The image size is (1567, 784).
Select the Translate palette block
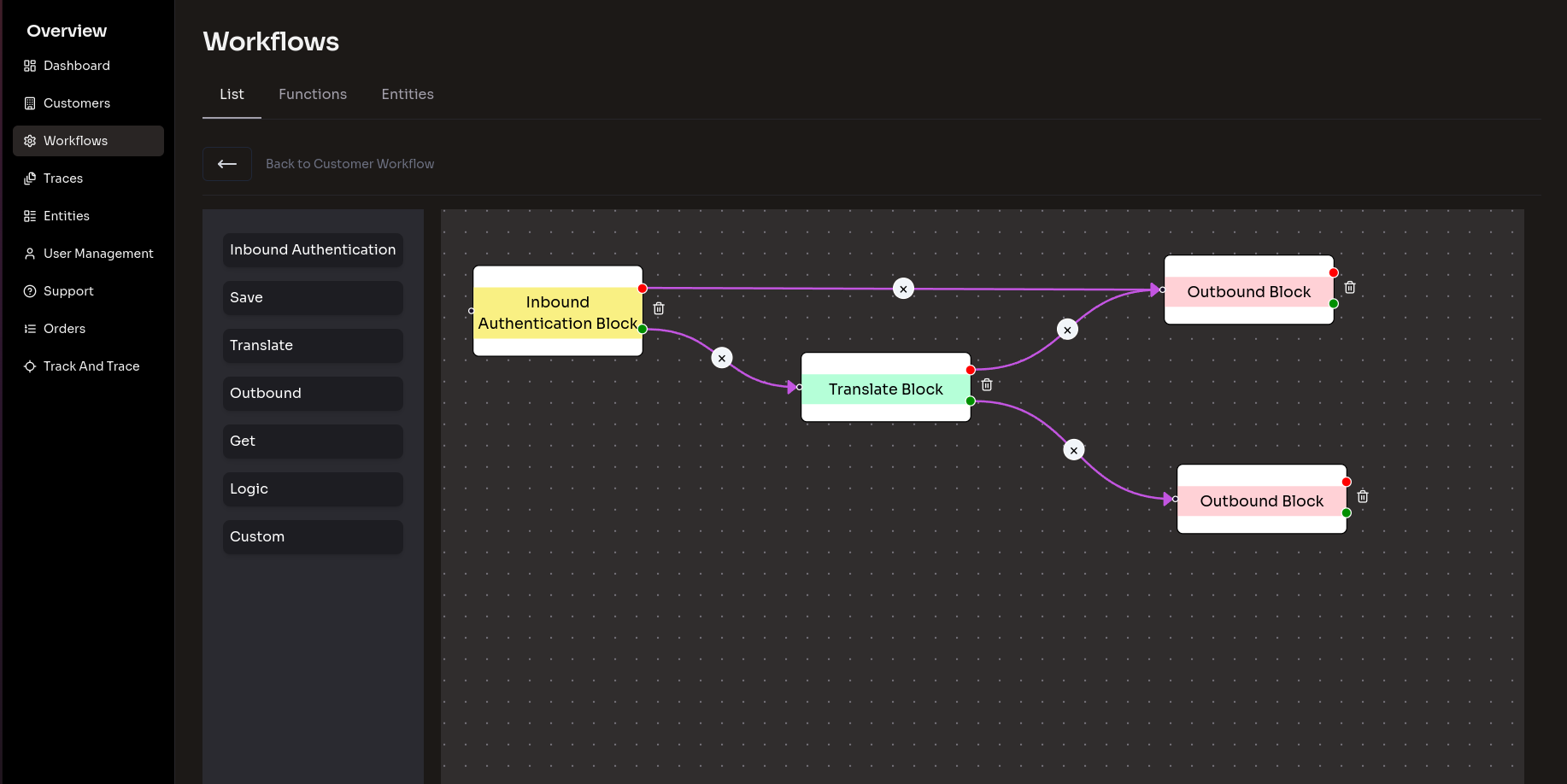313,346
